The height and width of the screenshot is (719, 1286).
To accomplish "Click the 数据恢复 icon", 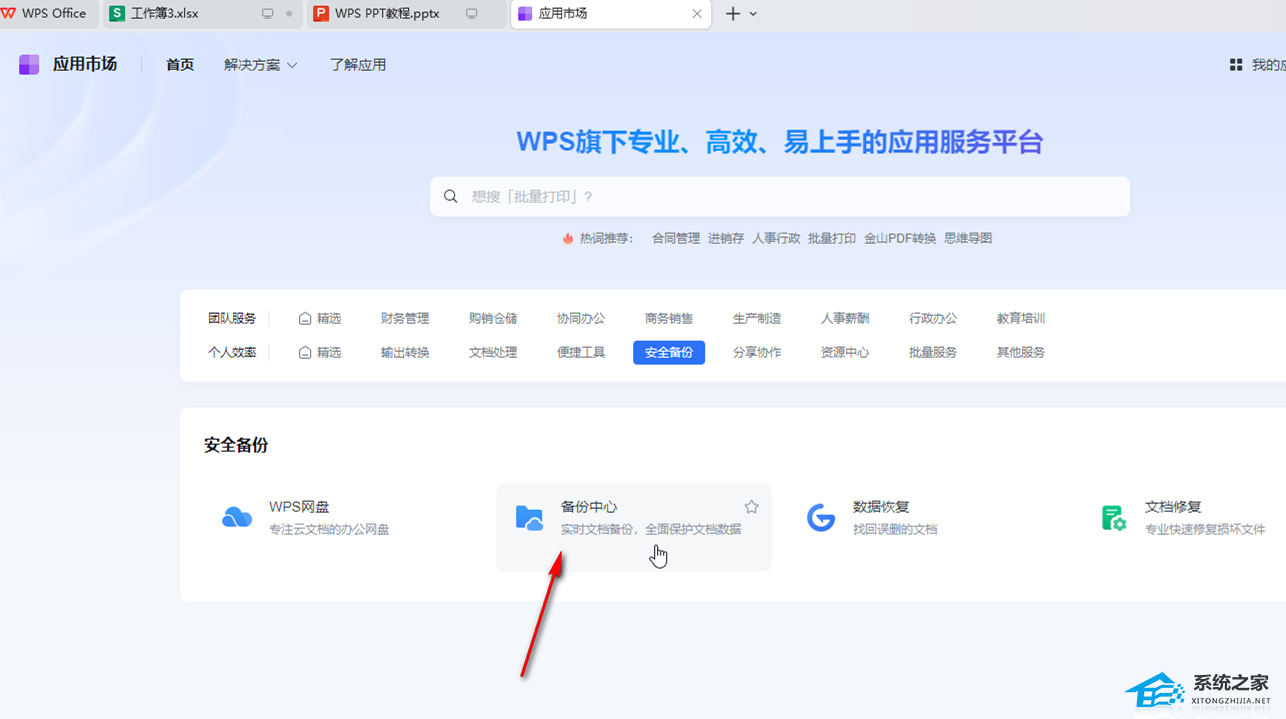I will (x=821, y=518).
